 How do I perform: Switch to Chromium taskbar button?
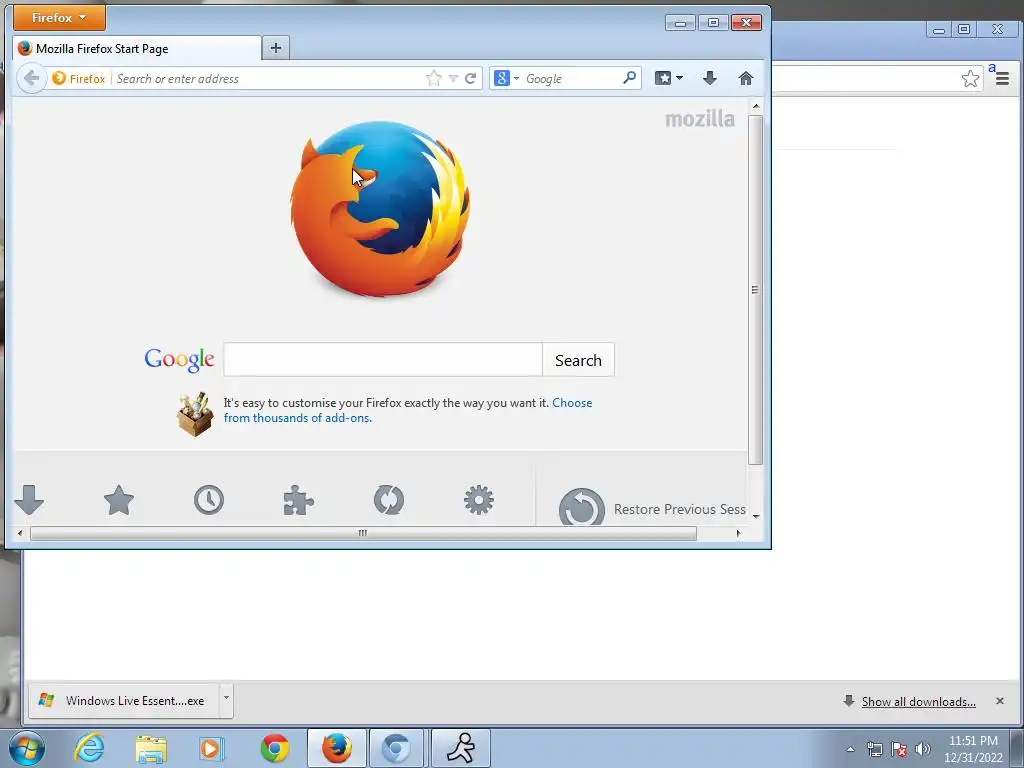coord(396,748)
